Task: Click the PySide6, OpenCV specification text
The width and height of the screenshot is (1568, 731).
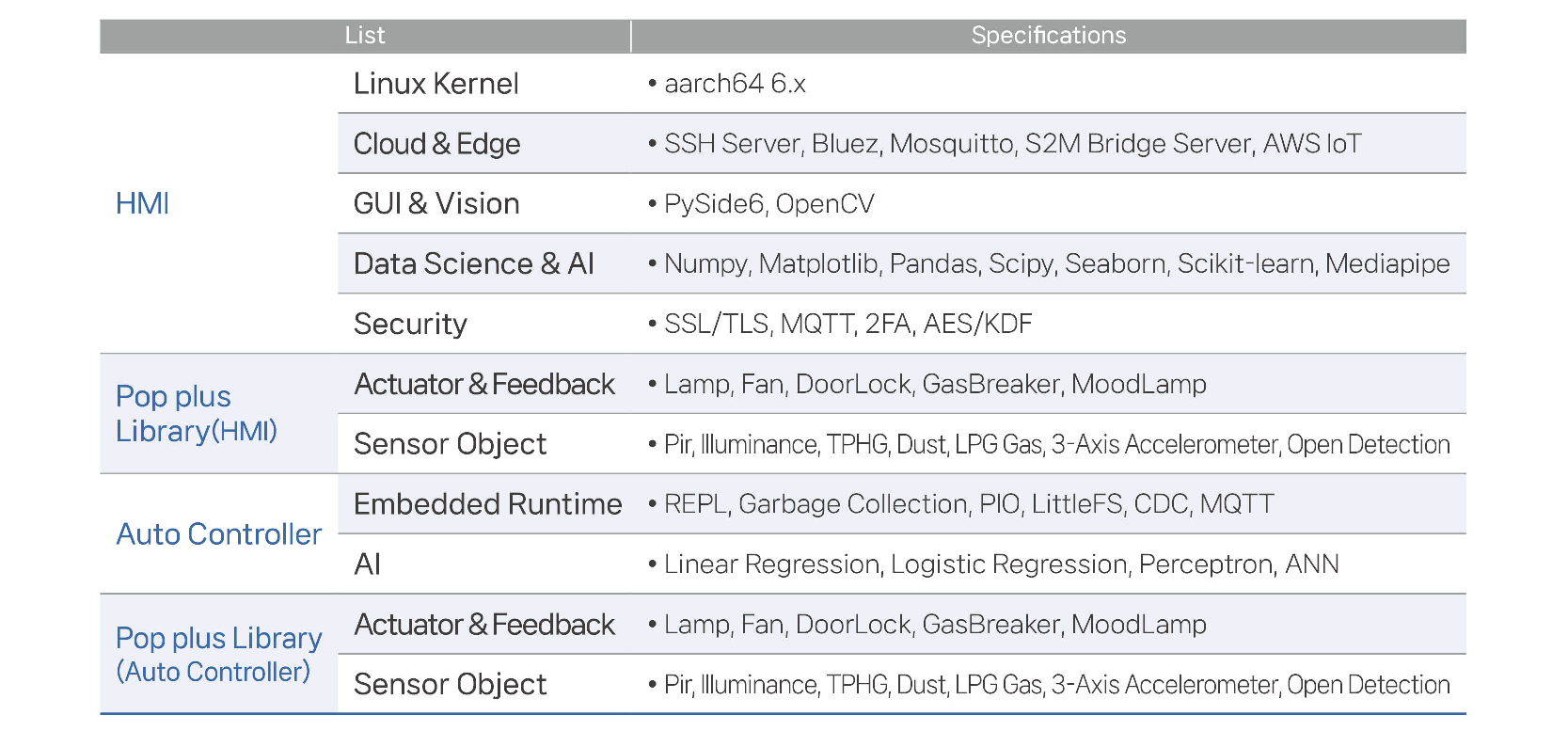Action: click(x=768, y=204)
